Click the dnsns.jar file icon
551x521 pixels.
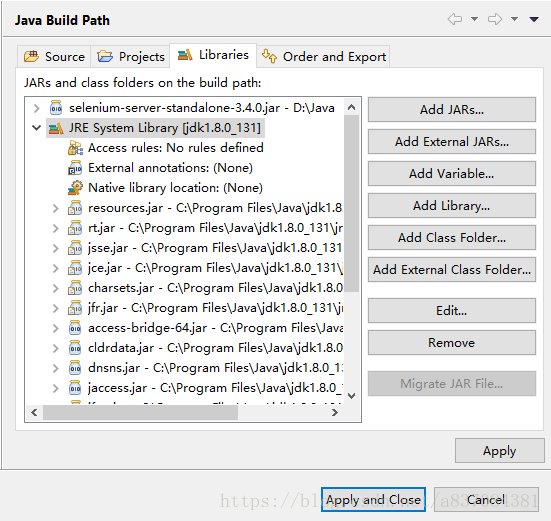click(x=75, y=368)
